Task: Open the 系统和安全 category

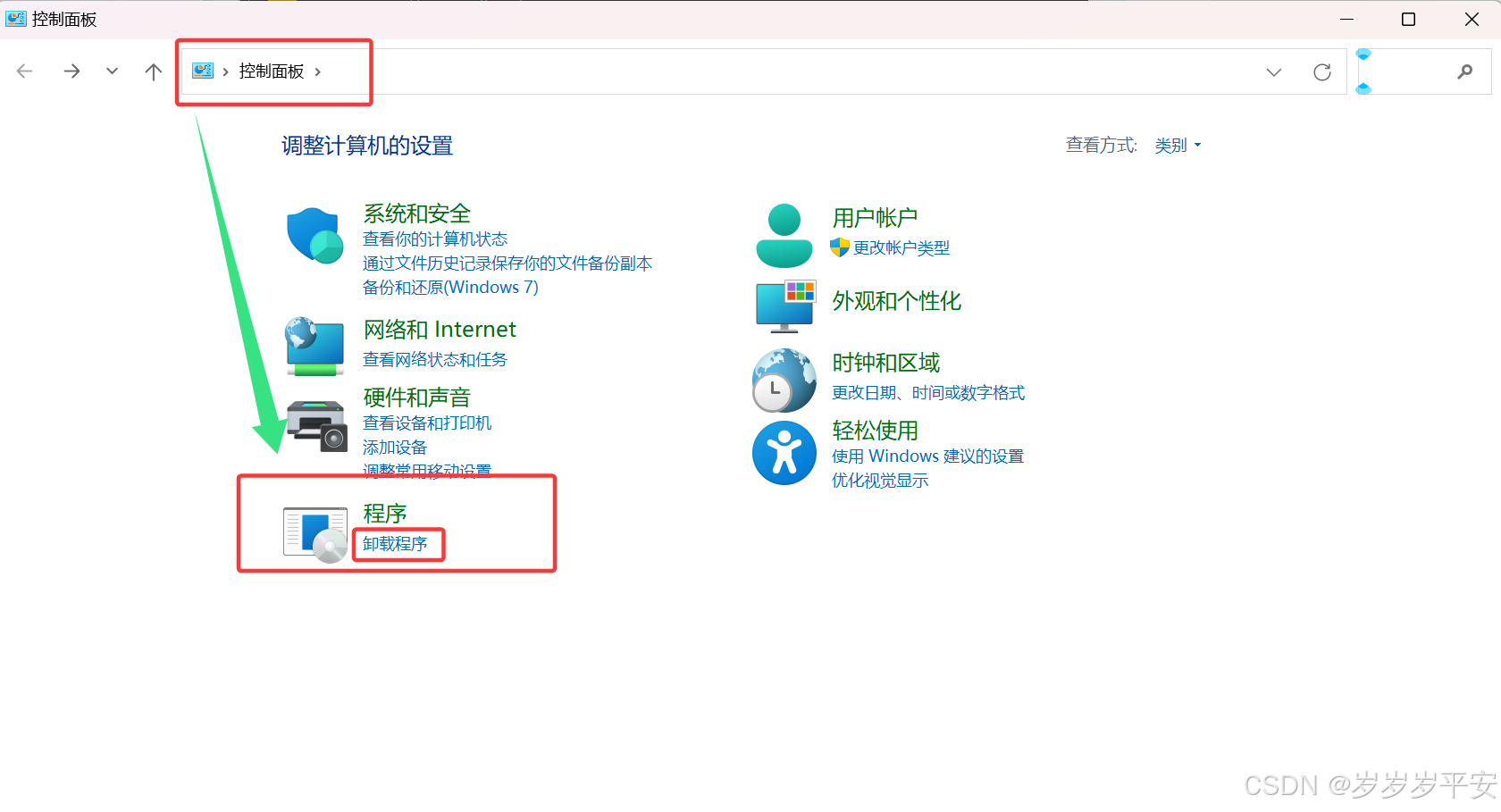Action: click(416, 213)
